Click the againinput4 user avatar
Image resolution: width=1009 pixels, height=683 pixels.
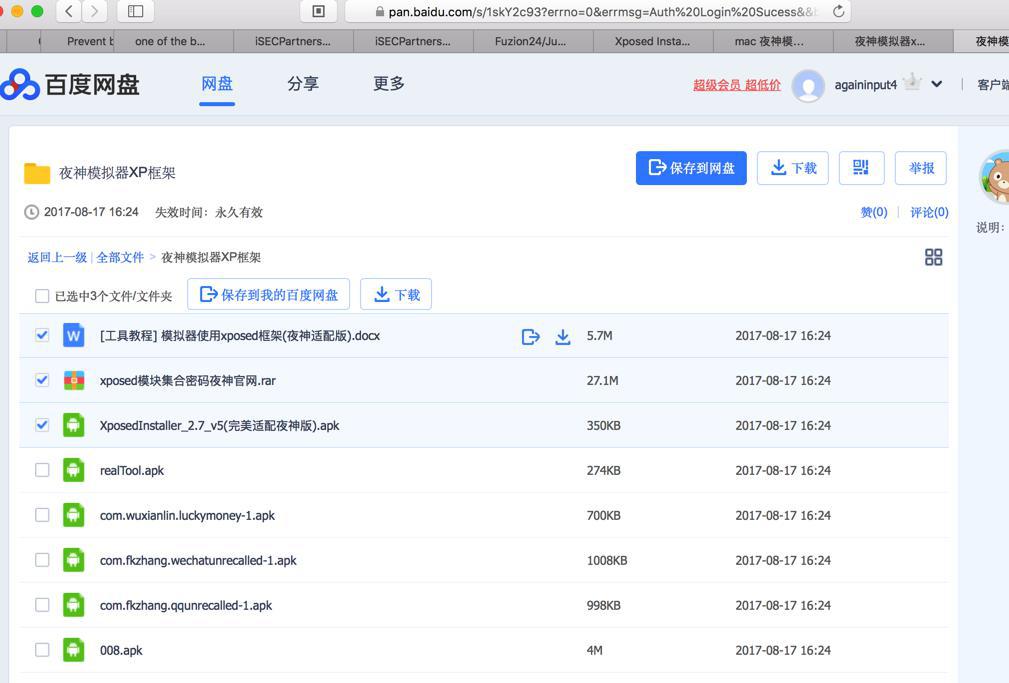click(808, 85)
